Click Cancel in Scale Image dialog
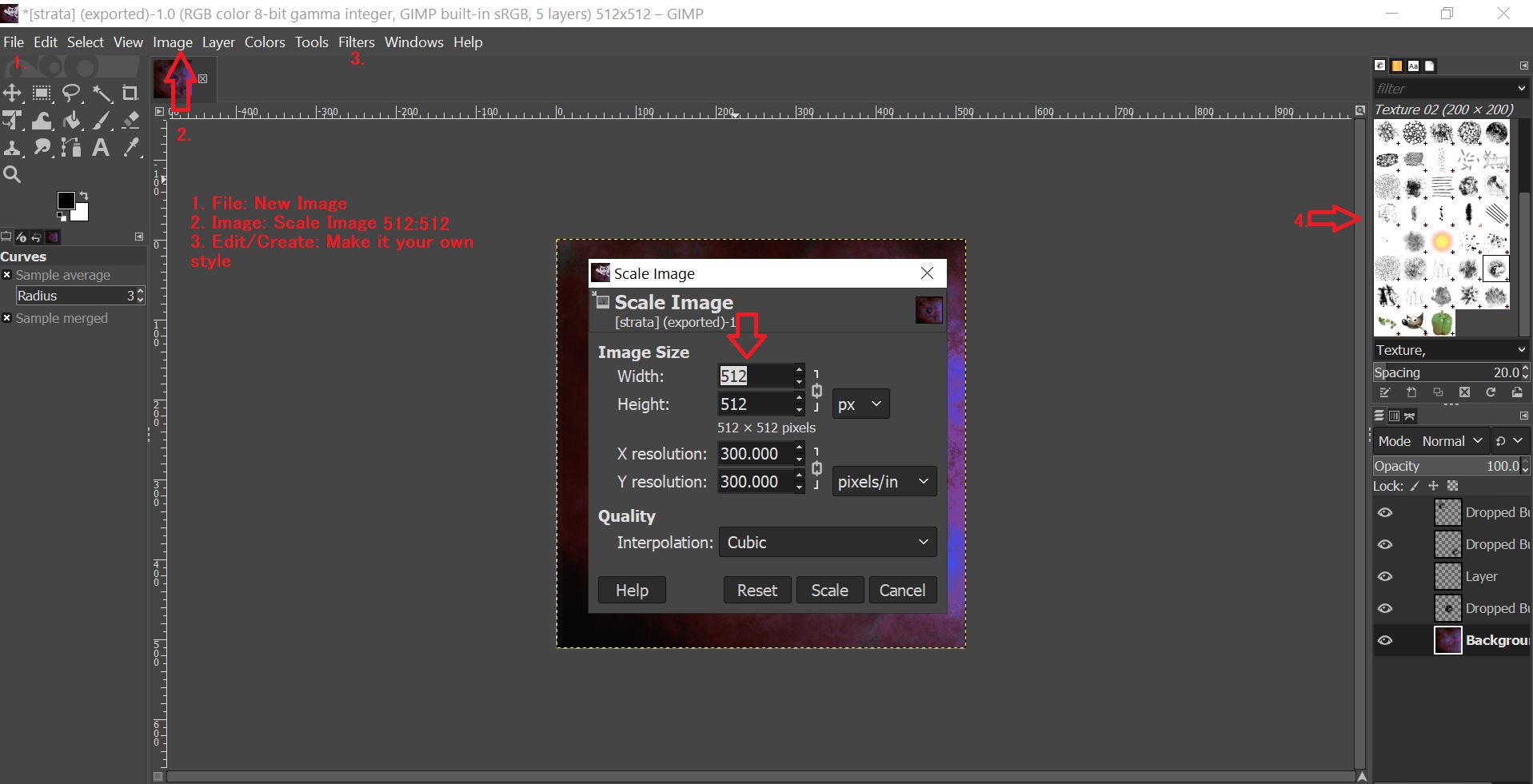This screenshot has height=784, width=1533. [902, 591]
